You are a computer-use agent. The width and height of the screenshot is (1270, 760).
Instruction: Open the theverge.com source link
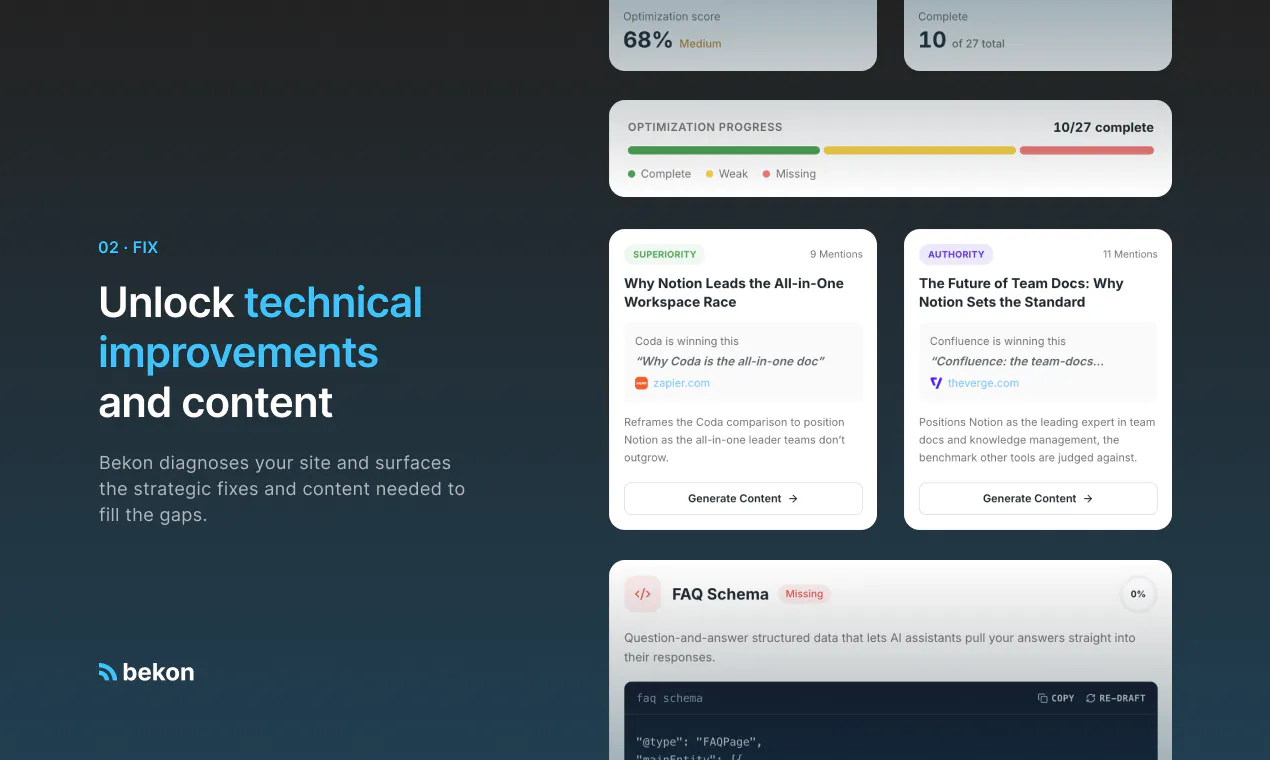tap(983, 383)
